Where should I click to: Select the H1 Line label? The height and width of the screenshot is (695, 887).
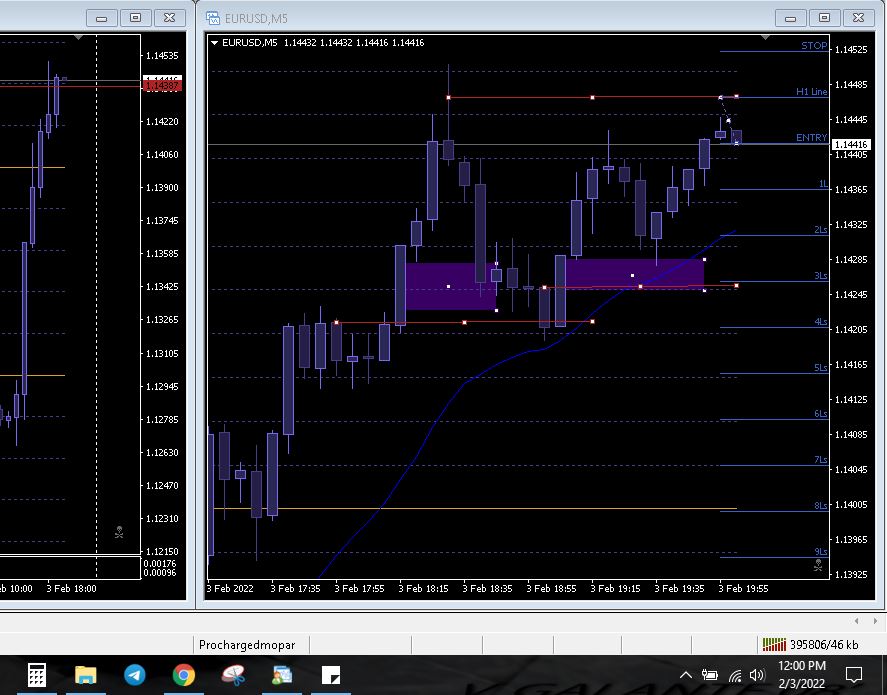click(811, 92)
